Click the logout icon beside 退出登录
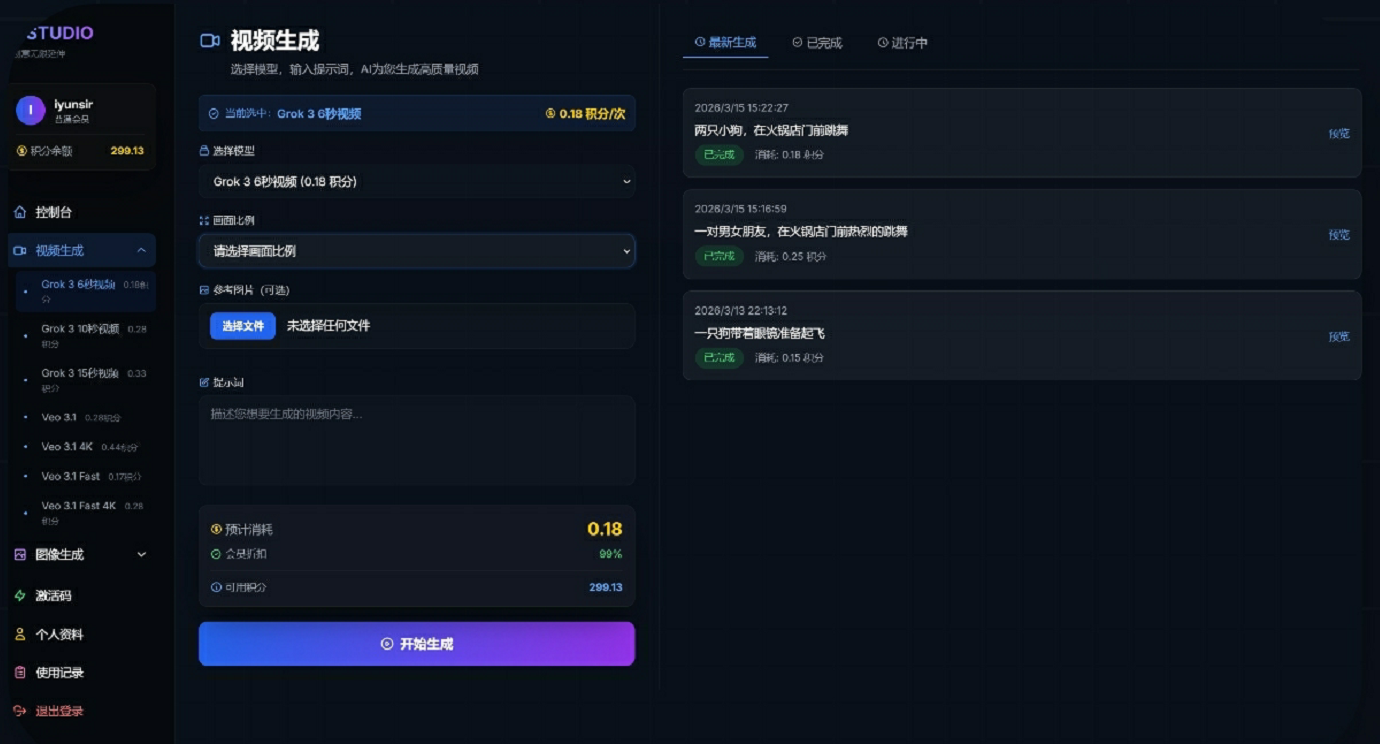1380x744 pixels. point(20,711)
